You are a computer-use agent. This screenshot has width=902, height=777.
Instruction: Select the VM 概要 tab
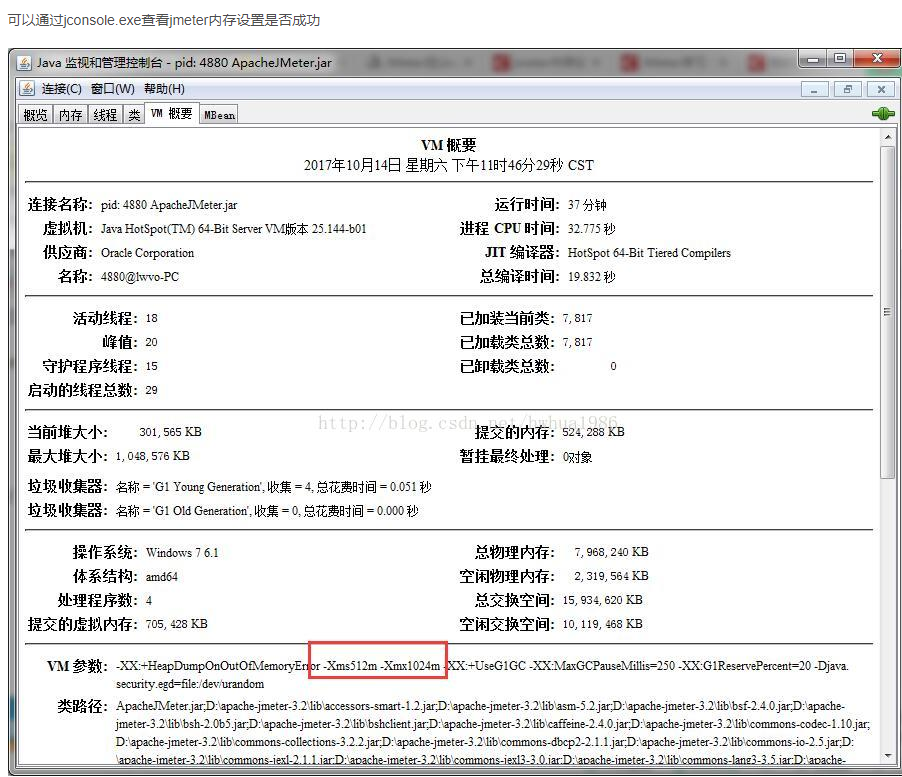tap(171, 113)
